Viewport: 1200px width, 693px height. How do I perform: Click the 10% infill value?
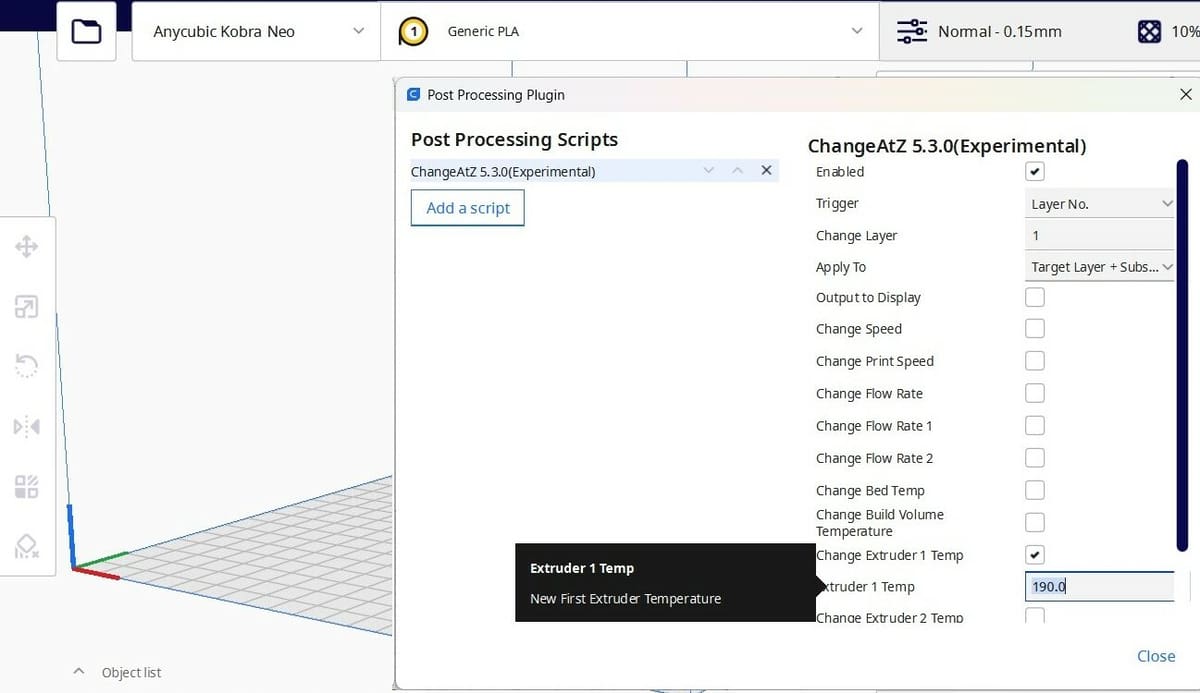coord(1185,32)
